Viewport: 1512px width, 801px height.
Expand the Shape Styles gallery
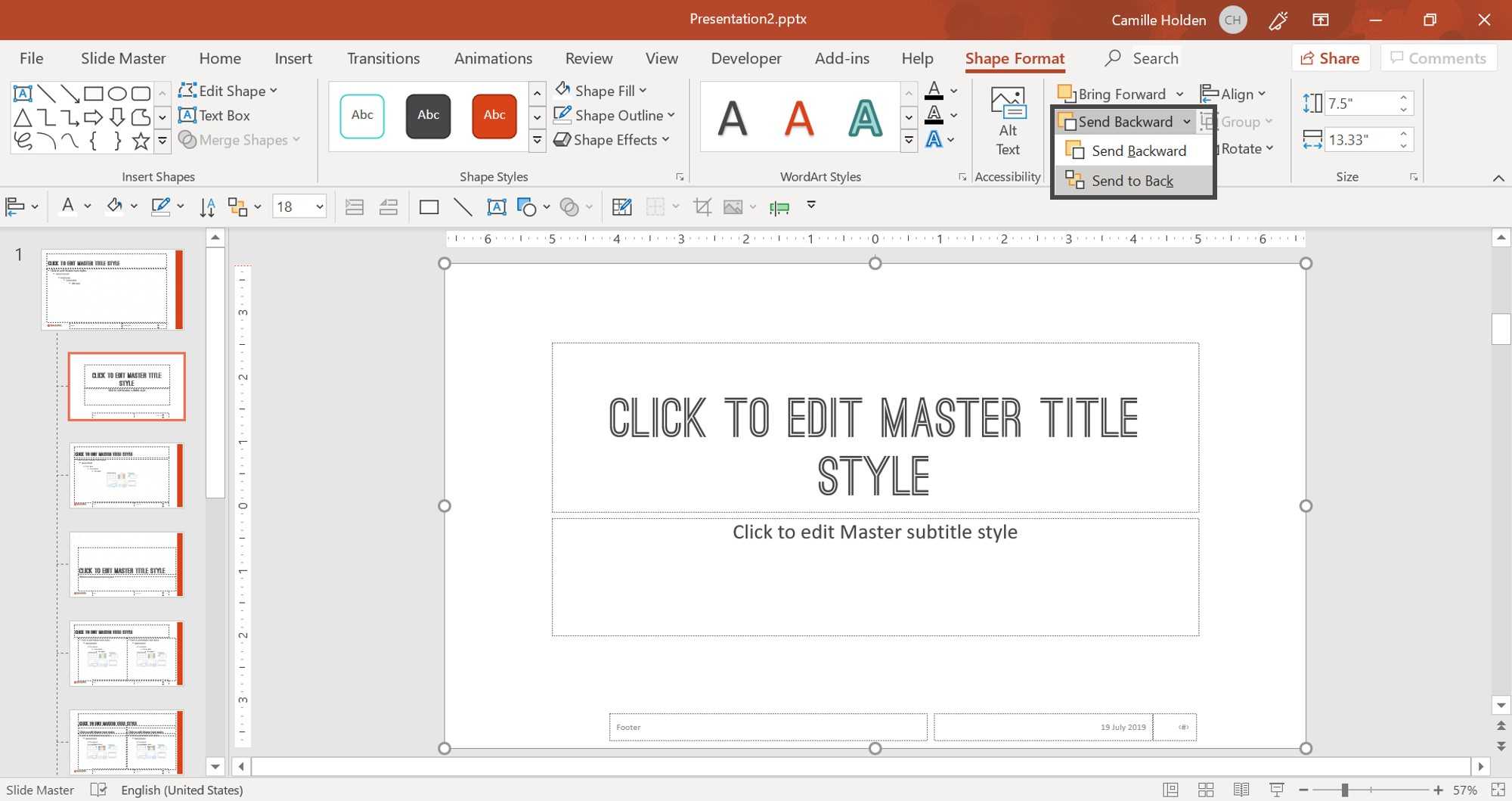537,141
